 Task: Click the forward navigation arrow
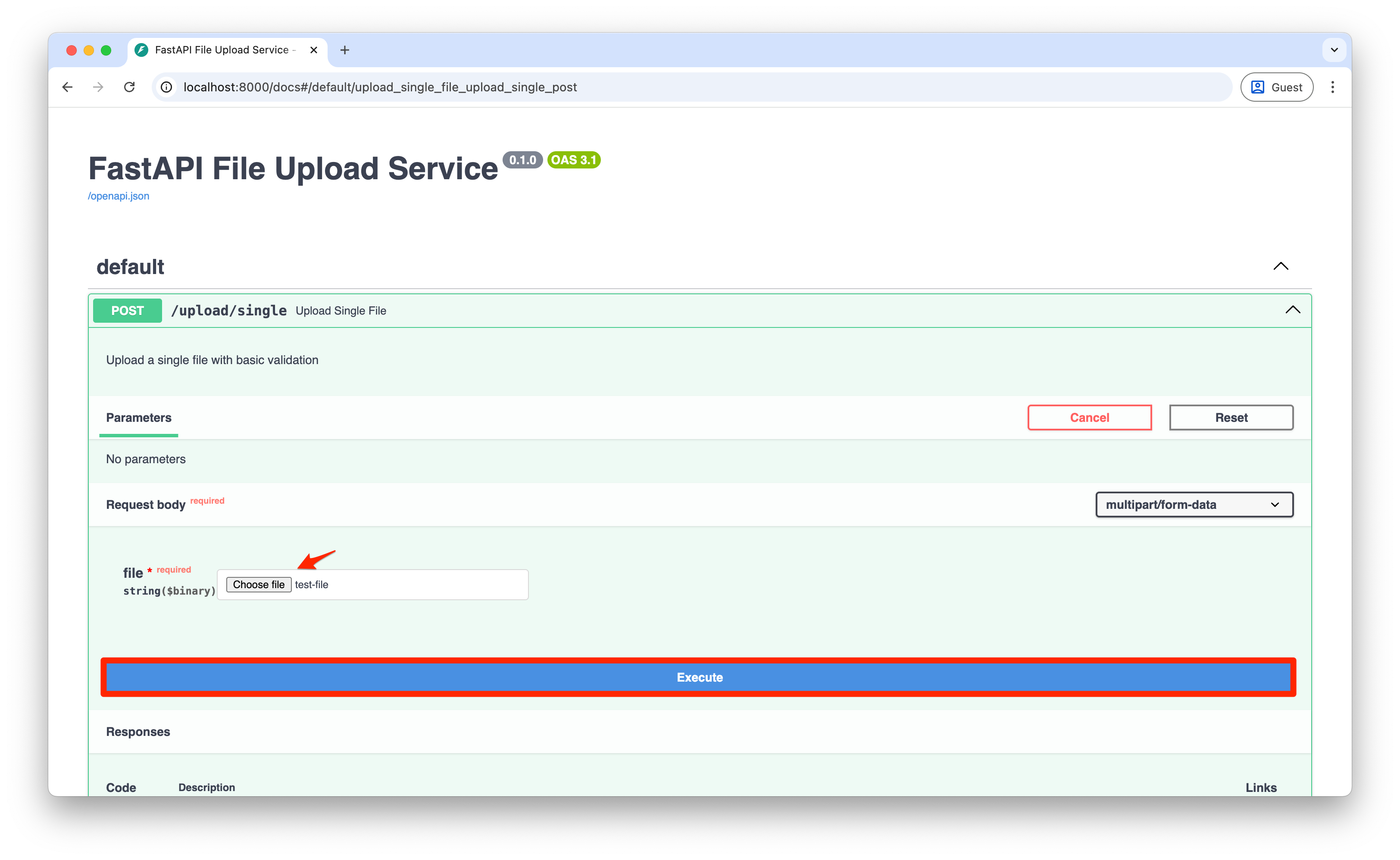[x=98, y=87]
